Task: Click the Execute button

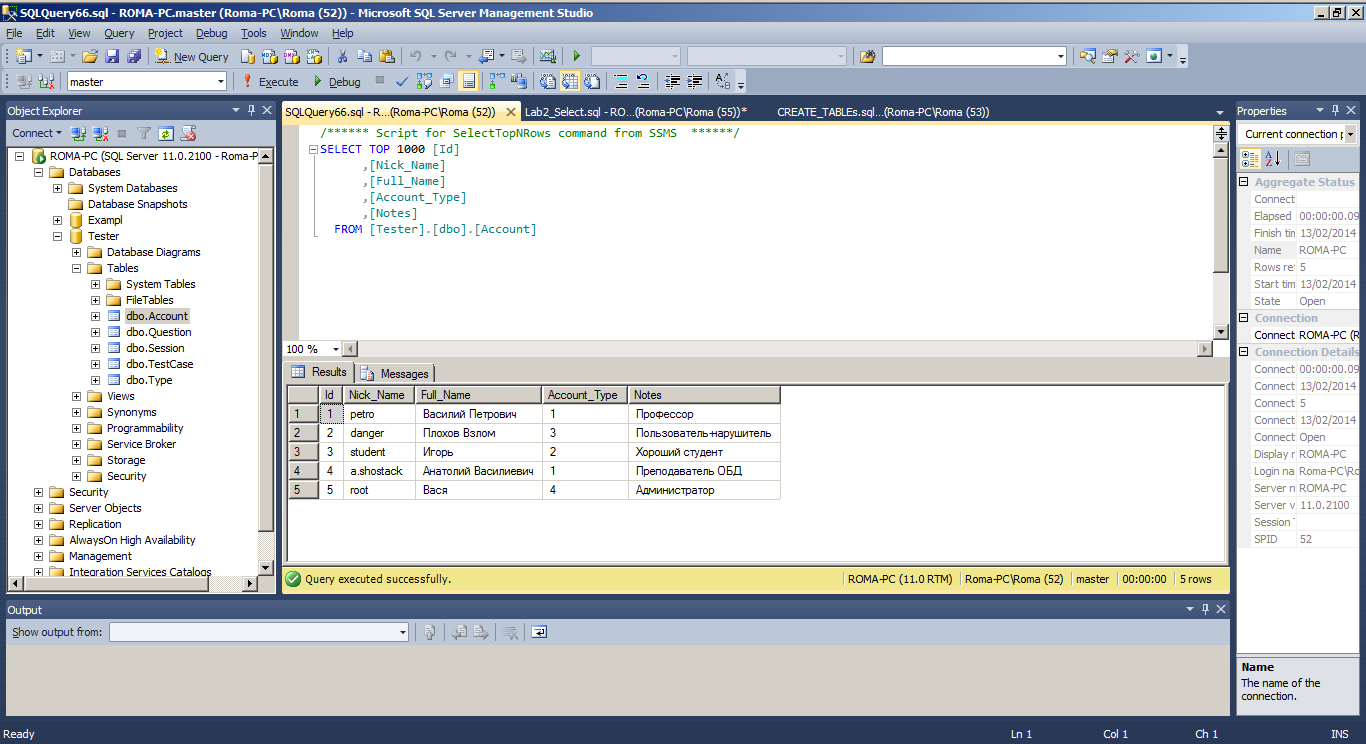Action: [270, 82]
